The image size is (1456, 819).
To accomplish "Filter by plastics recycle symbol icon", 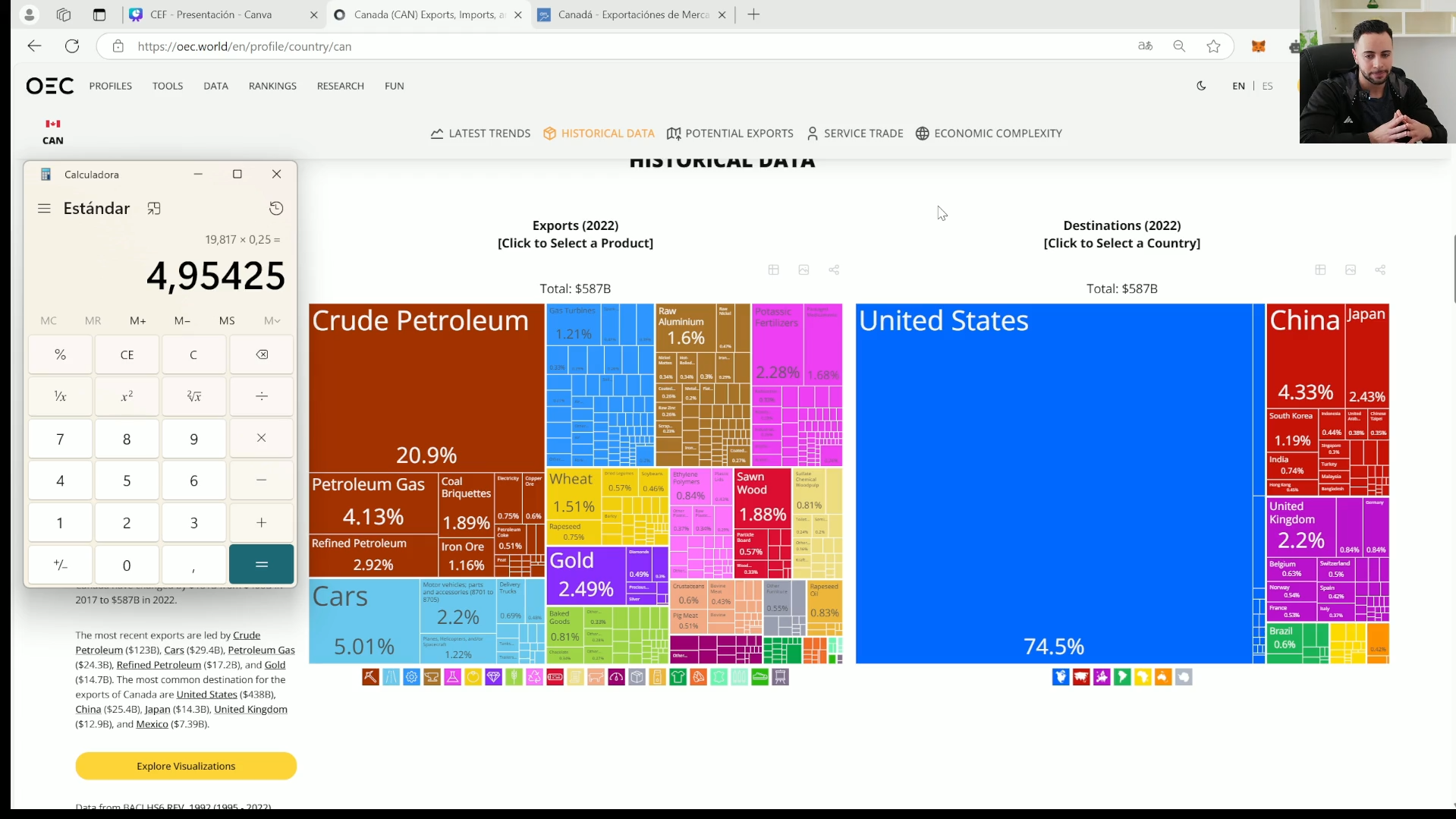I will coord(534,677).
